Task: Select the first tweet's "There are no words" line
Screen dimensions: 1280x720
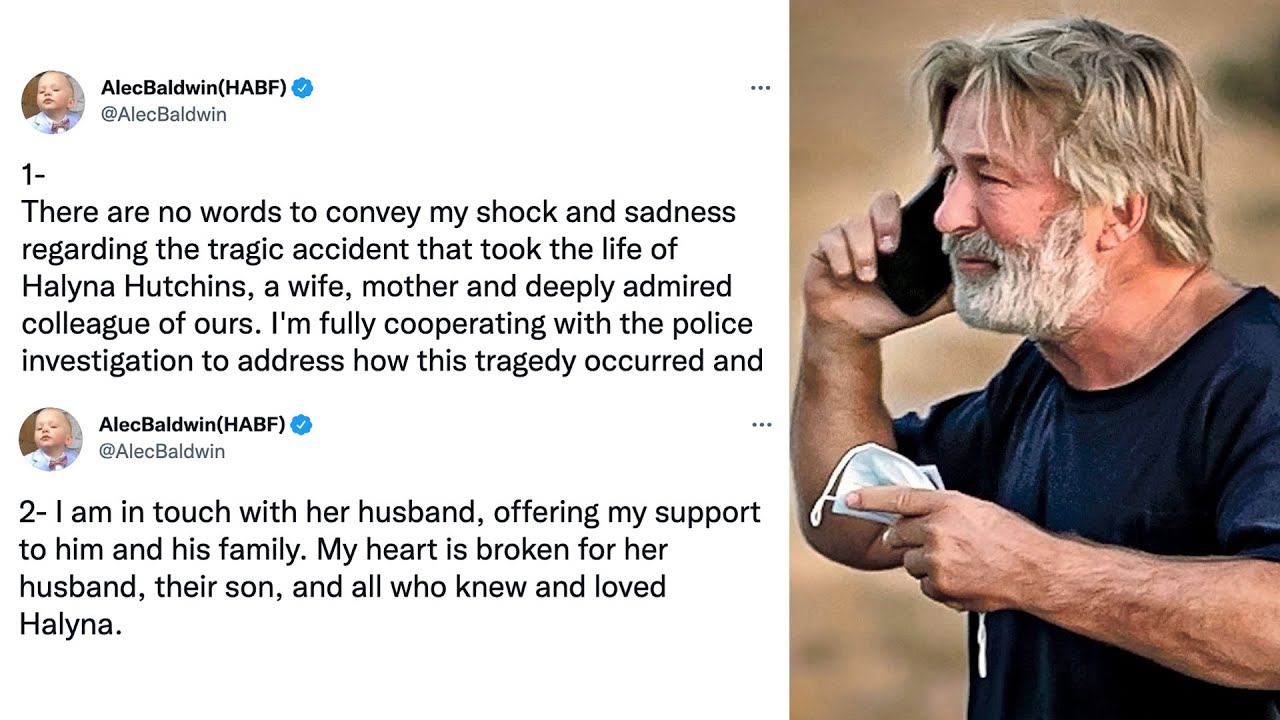Action: [378, 212]
